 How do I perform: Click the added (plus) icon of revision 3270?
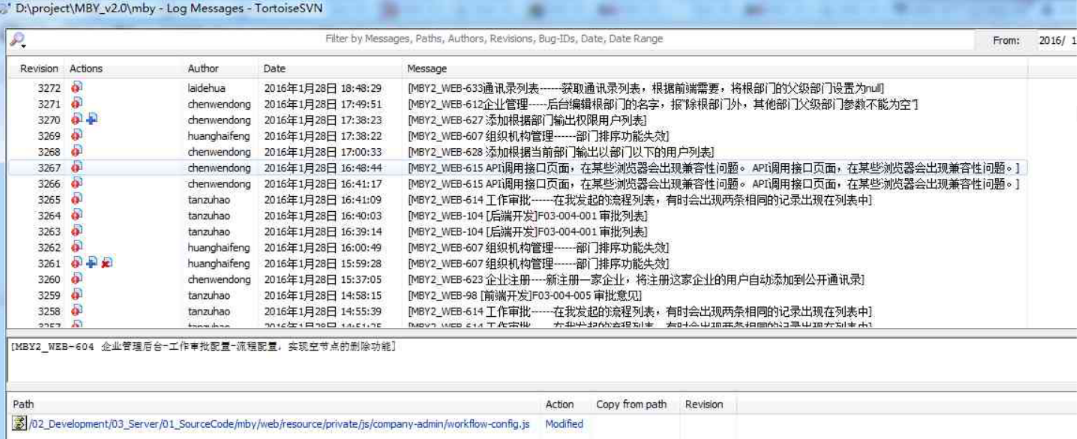tap(92, 120)
